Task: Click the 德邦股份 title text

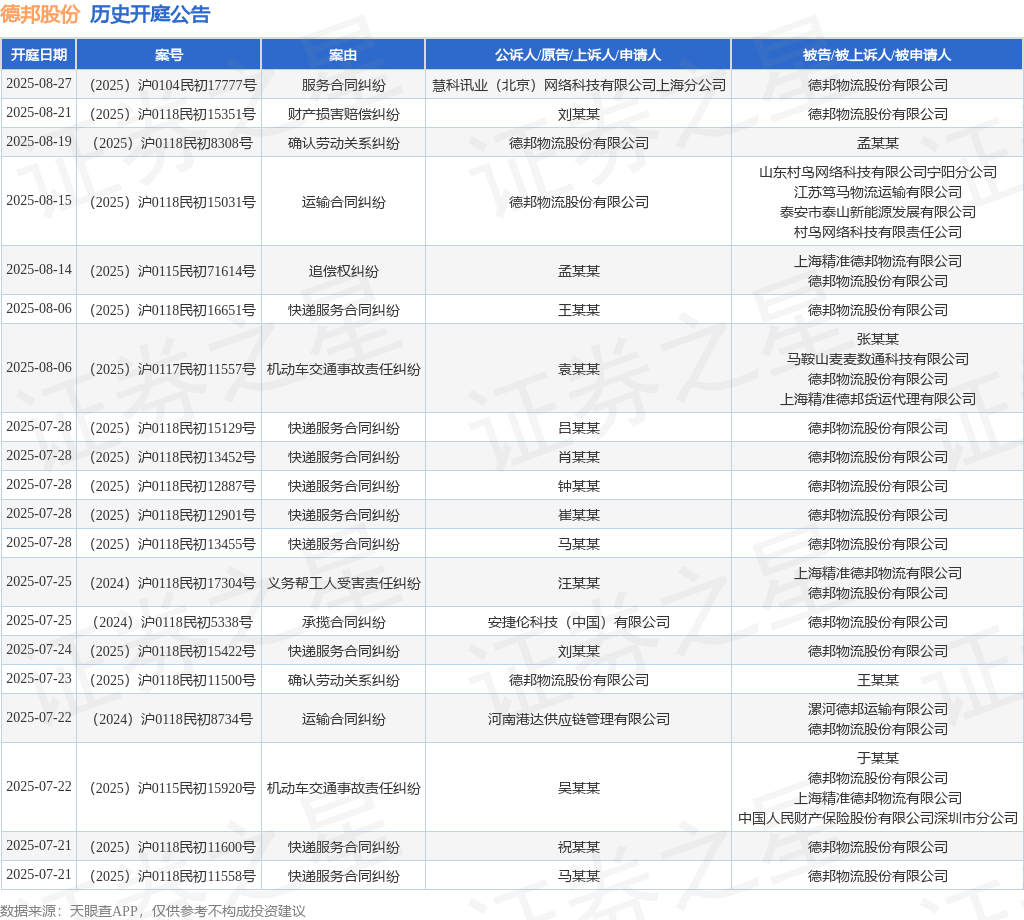Action: (40, 14)
